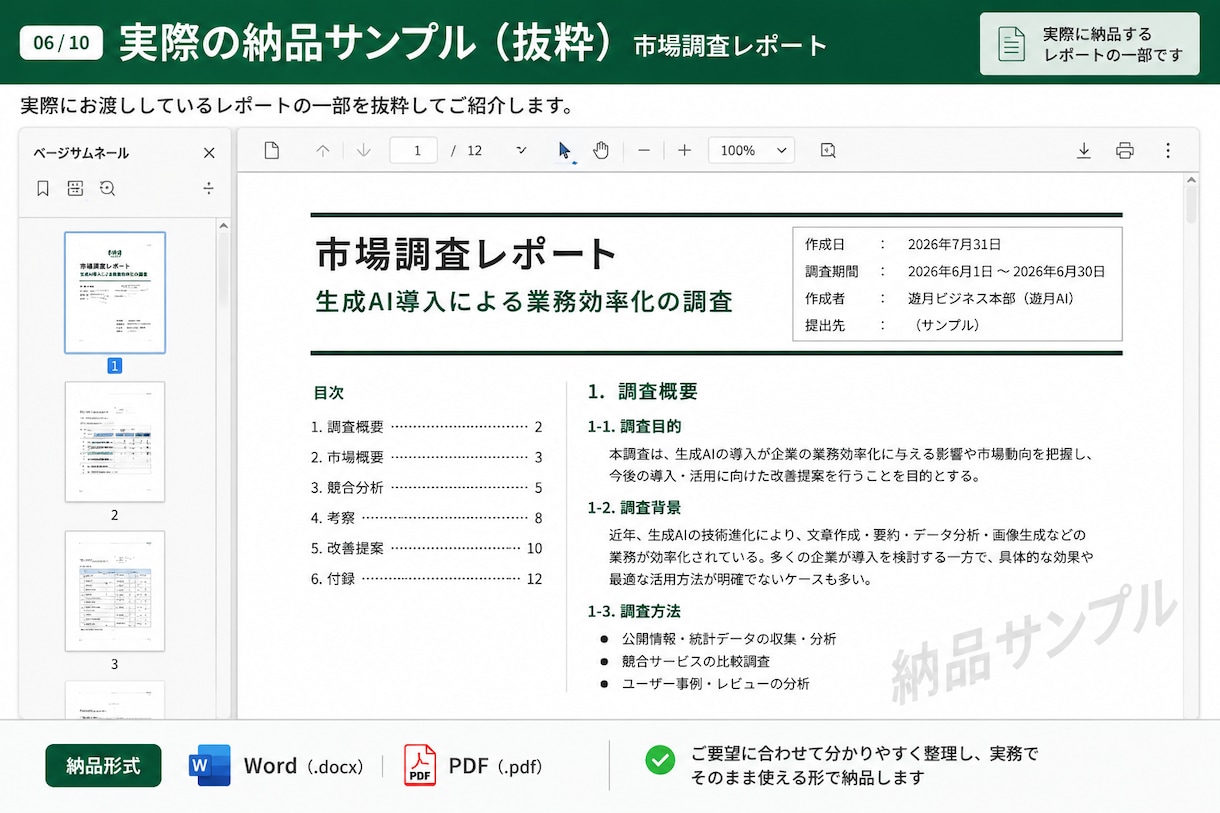1220x813 pixels.
Task: Click the 1-1. 調査目的 heading
Action: click(x=634, y=426)
